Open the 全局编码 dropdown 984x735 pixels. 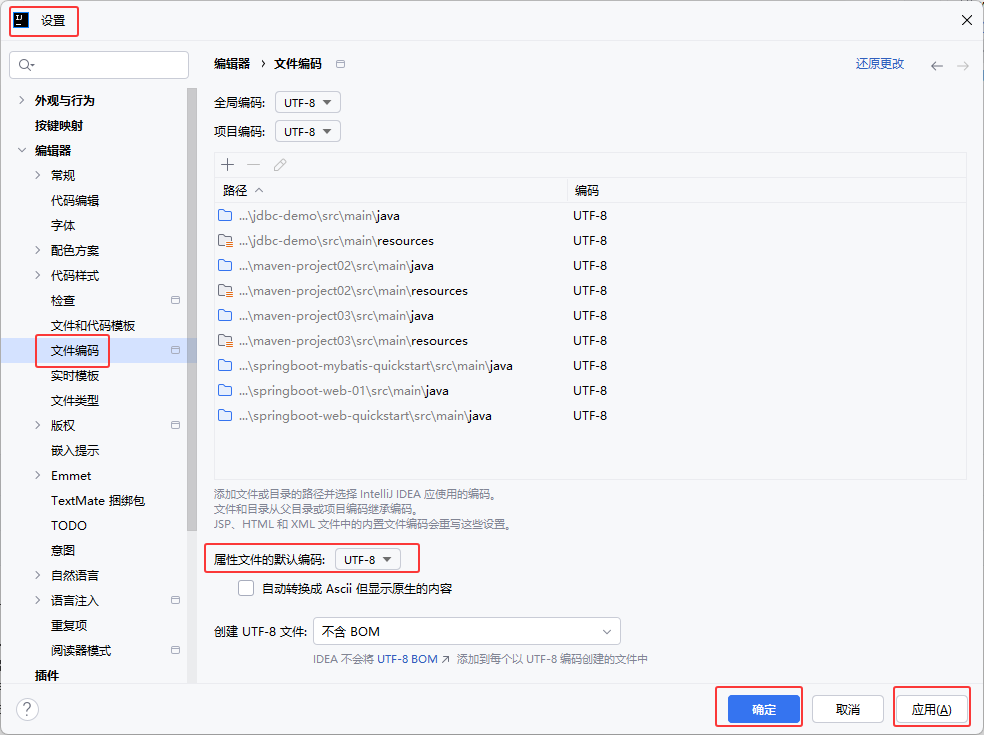[307, 101]
